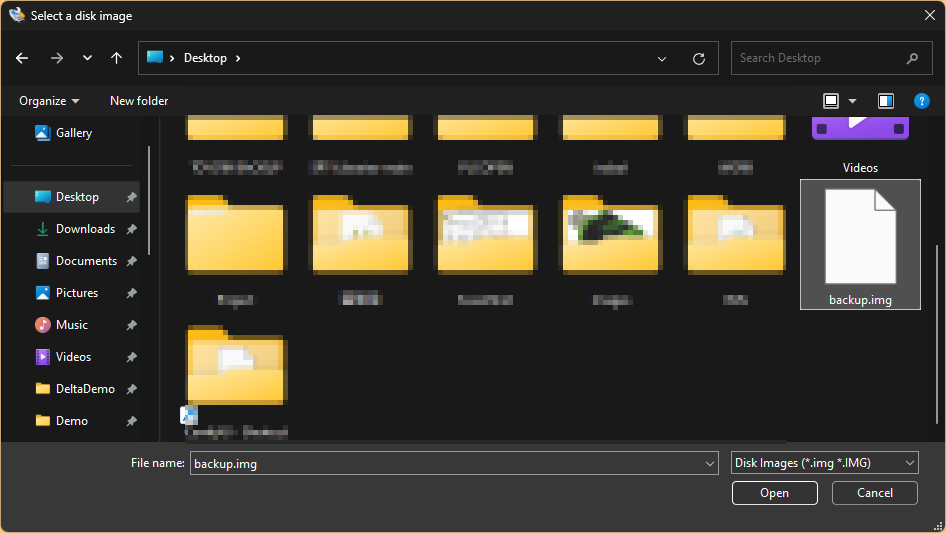
Task: Click the search magnifier icon
Action: (x=912, y=58)
